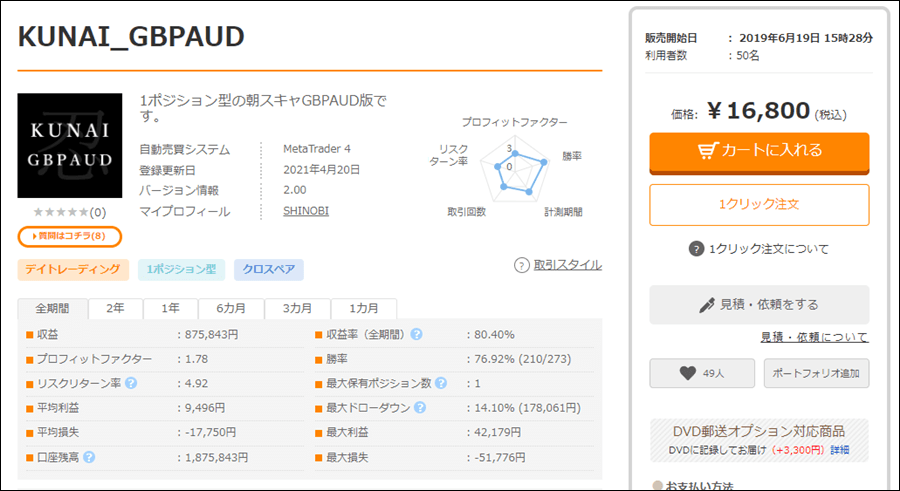Viewport: 900px width, 491px height.
Task: Select the 全期間 tab
Action: coord(52,308)
